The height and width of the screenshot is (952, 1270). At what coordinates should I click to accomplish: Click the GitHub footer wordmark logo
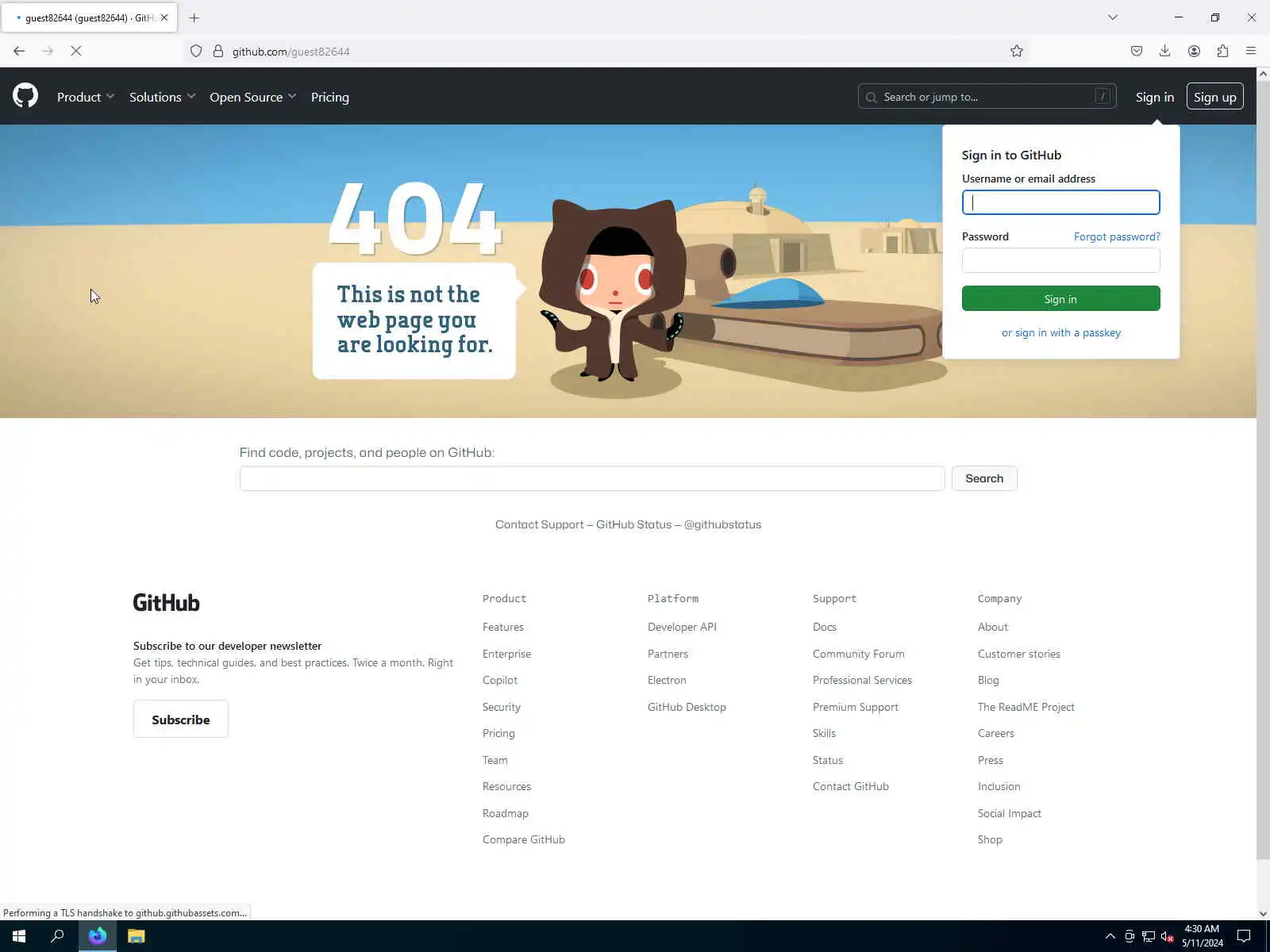(x=167, y=603)
